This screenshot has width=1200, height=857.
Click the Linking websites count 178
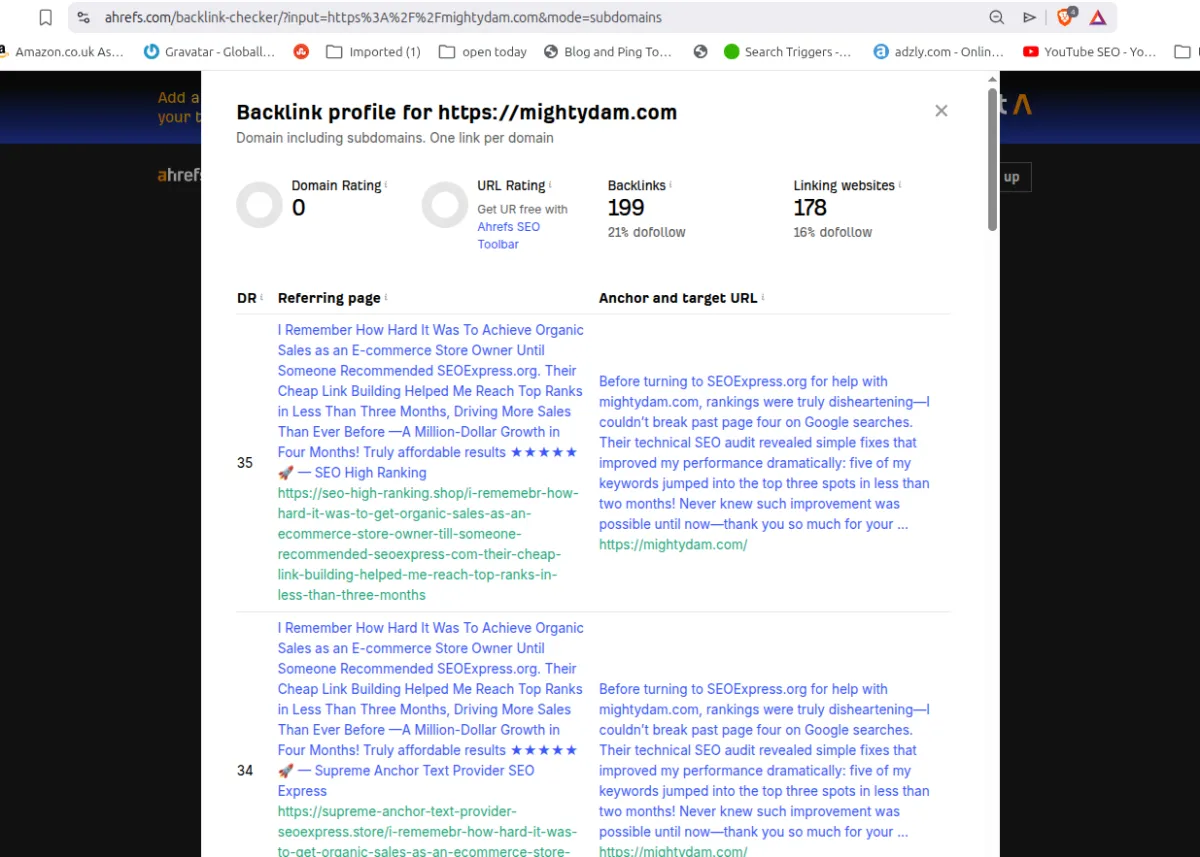[810, 208]
